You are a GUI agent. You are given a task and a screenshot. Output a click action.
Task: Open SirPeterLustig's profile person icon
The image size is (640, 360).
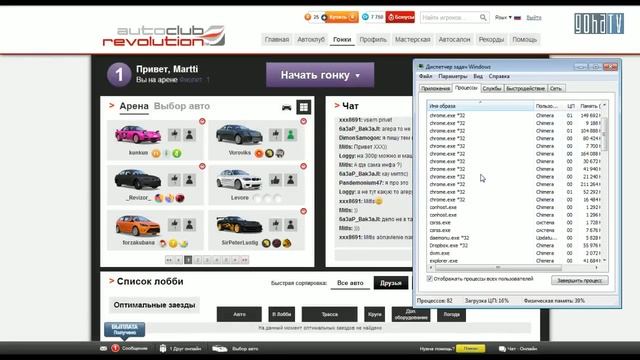coord(291,224)
